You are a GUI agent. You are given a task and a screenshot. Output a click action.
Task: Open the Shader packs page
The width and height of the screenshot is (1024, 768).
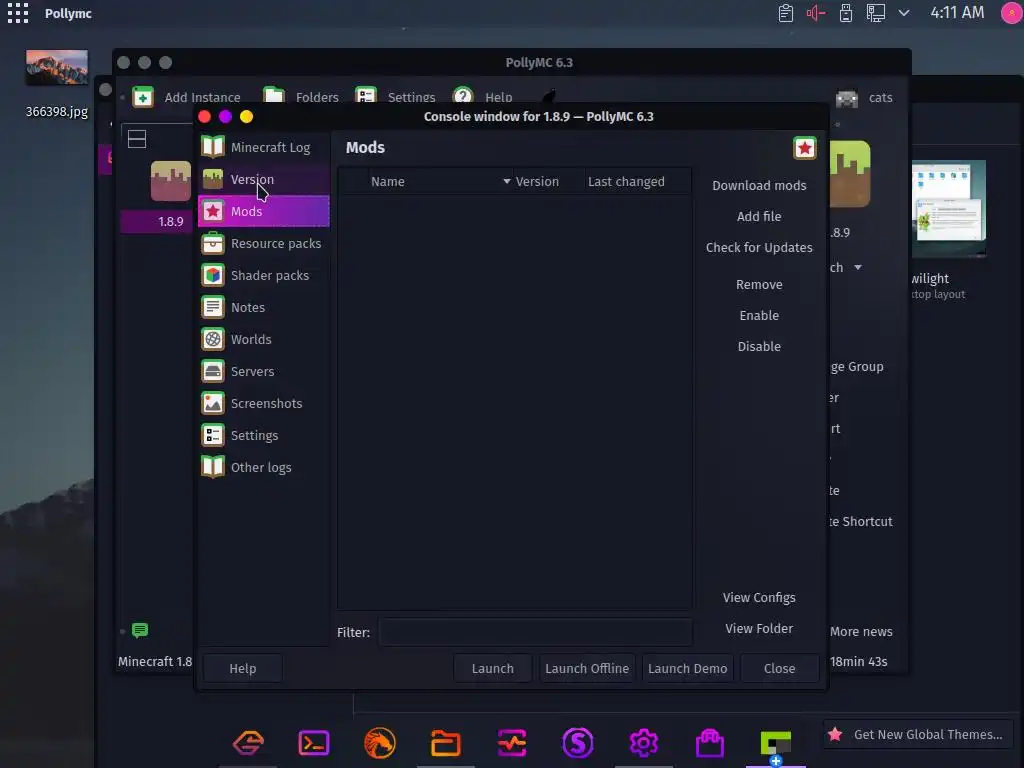point(264,276)
